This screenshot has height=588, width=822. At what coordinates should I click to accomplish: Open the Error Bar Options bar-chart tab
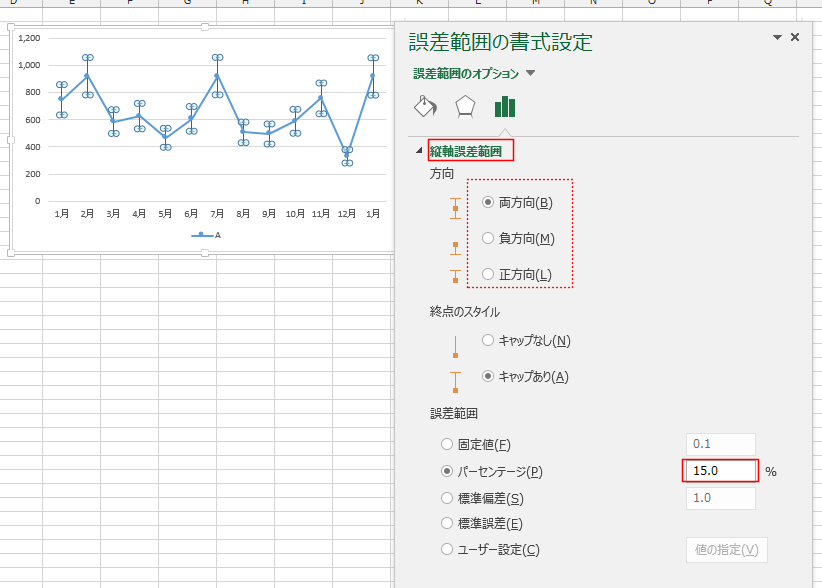(x=505, y=107)
